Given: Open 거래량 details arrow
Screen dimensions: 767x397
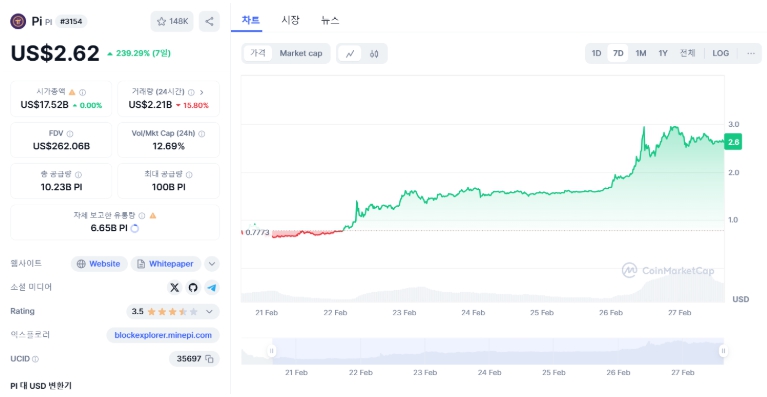Looking at the screenshot, I should [x=202, y=92].
